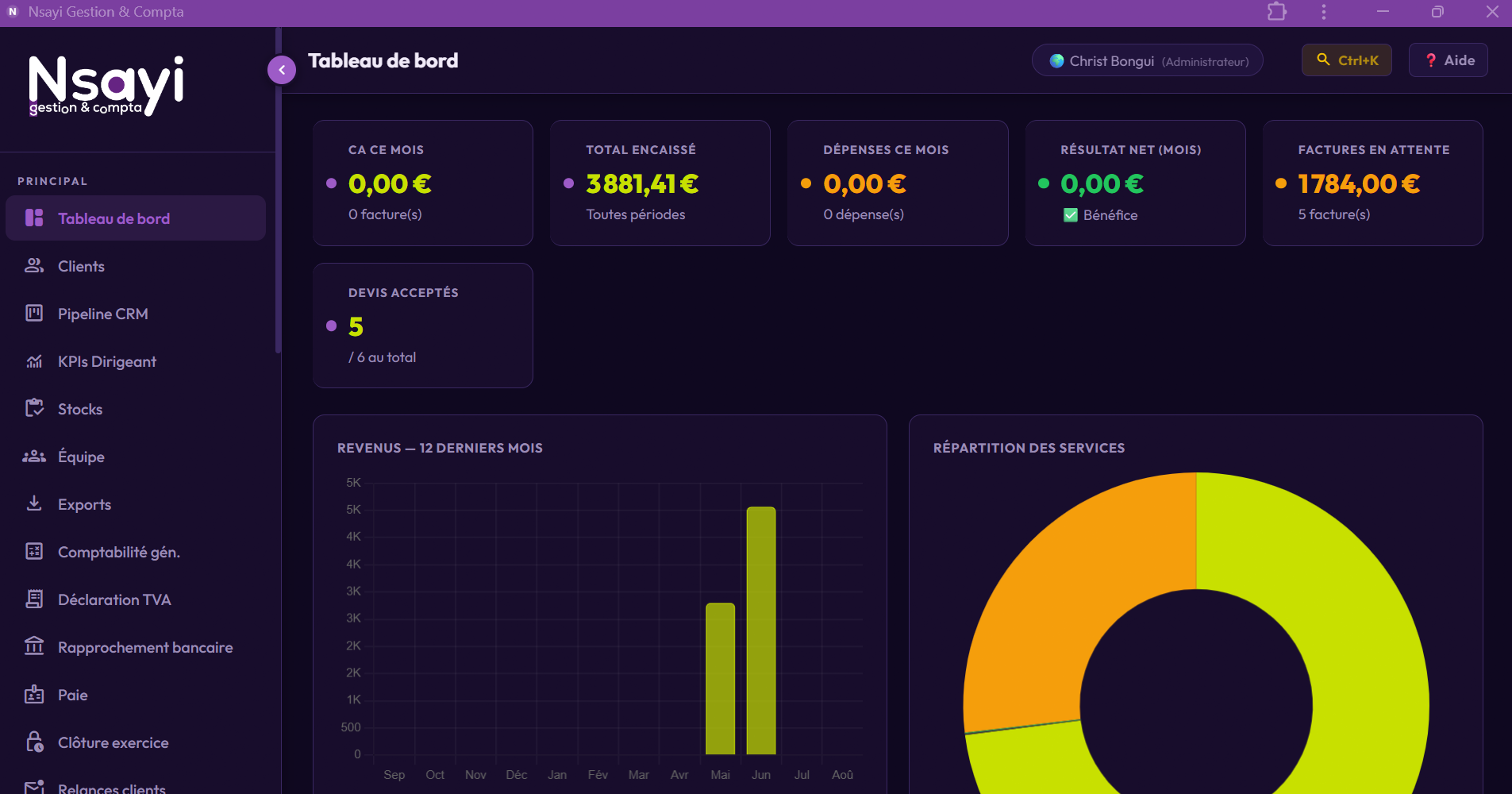Select KPIs Dirigeant in the sidebar

136,361
